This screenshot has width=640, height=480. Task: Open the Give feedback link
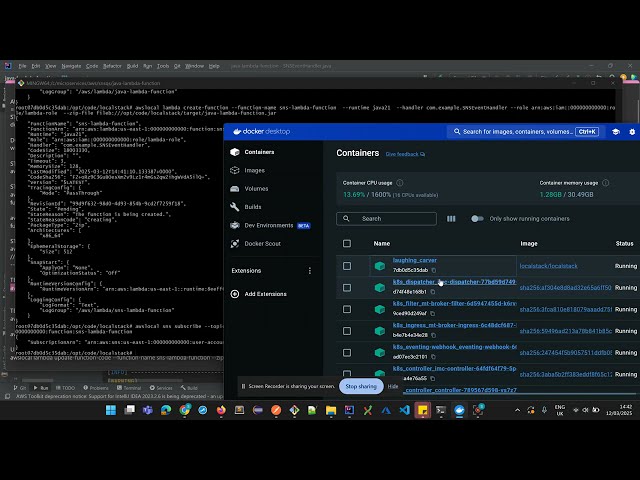(x=405, y=154)
